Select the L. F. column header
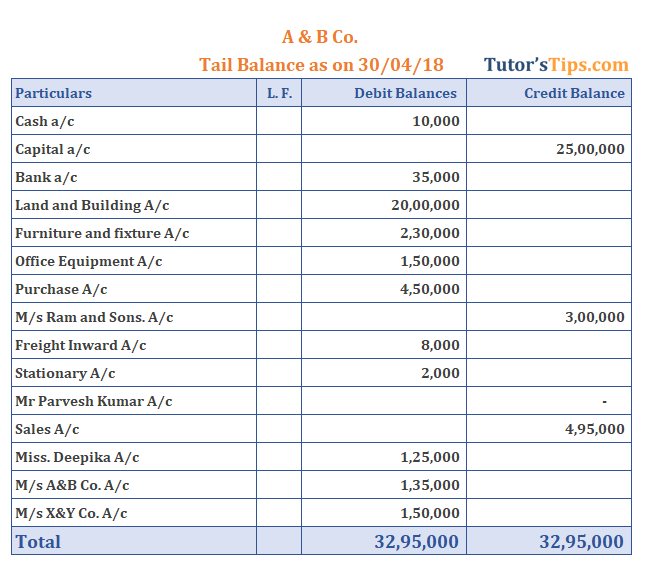 click(x=279, y=93)
